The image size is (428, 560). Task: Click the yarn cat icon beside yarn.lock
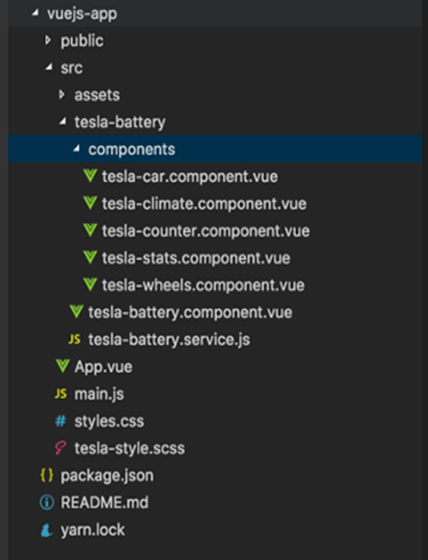coord(47,530)
